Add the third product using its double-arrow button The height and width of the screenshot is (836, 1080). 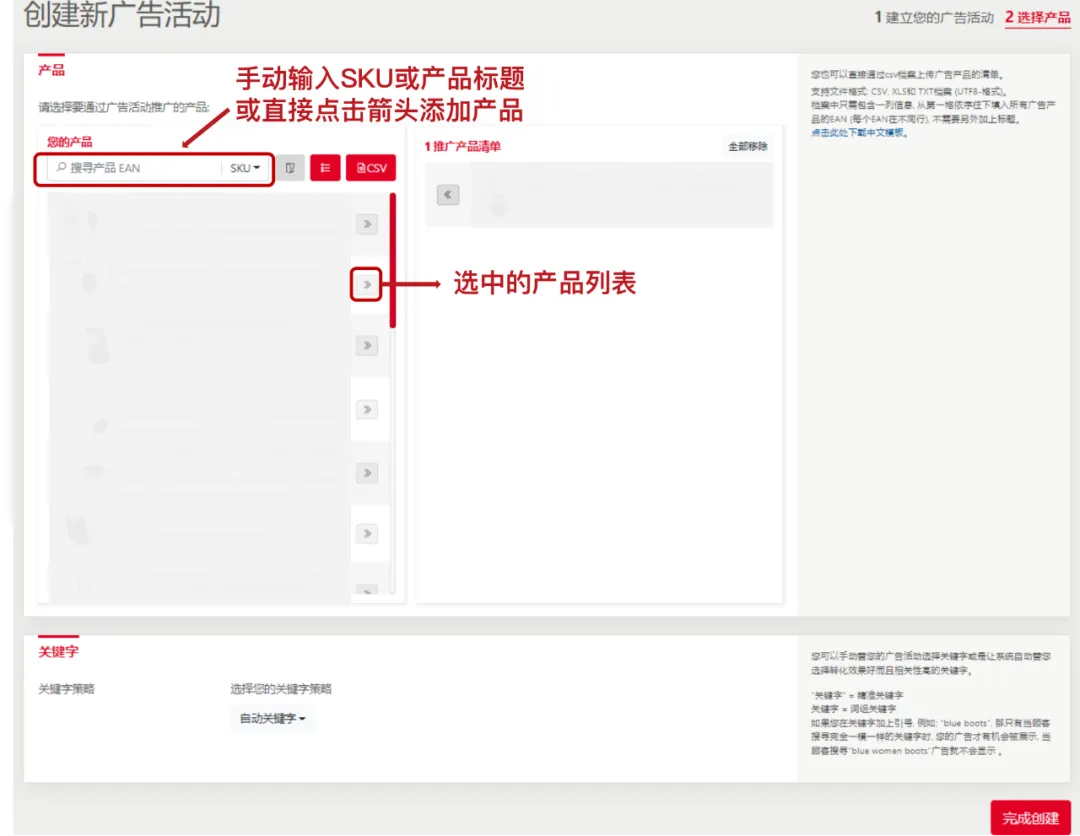click(x=367, y=345)
